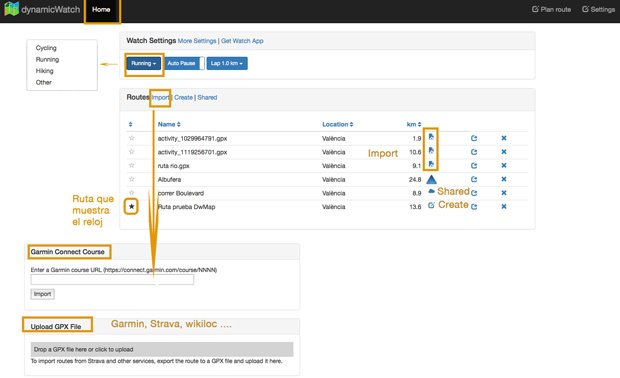
Task: Choose Running from the activity menu
Action: point(47,59)
